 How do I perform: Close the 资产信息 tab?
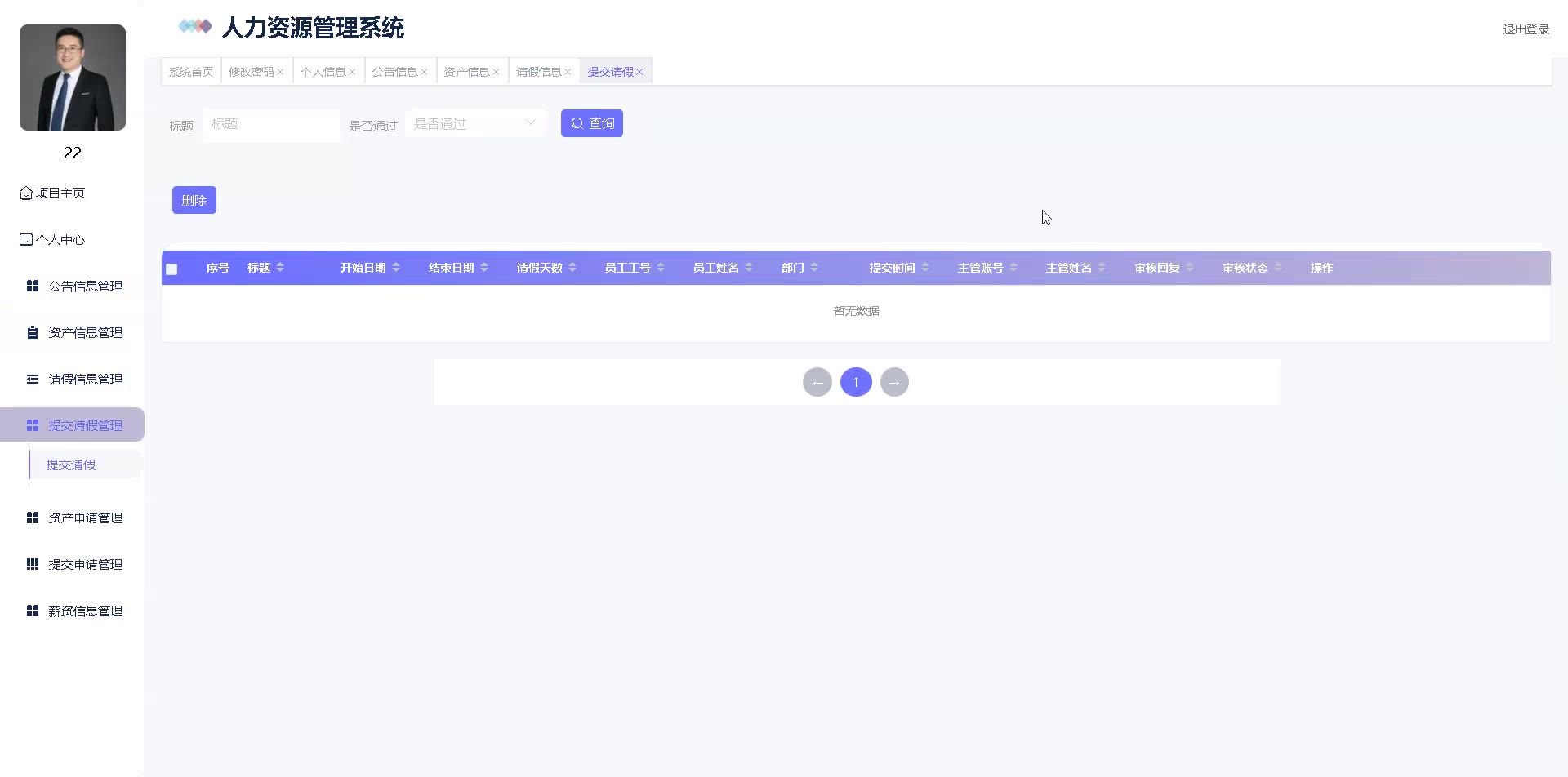(496, 73)
